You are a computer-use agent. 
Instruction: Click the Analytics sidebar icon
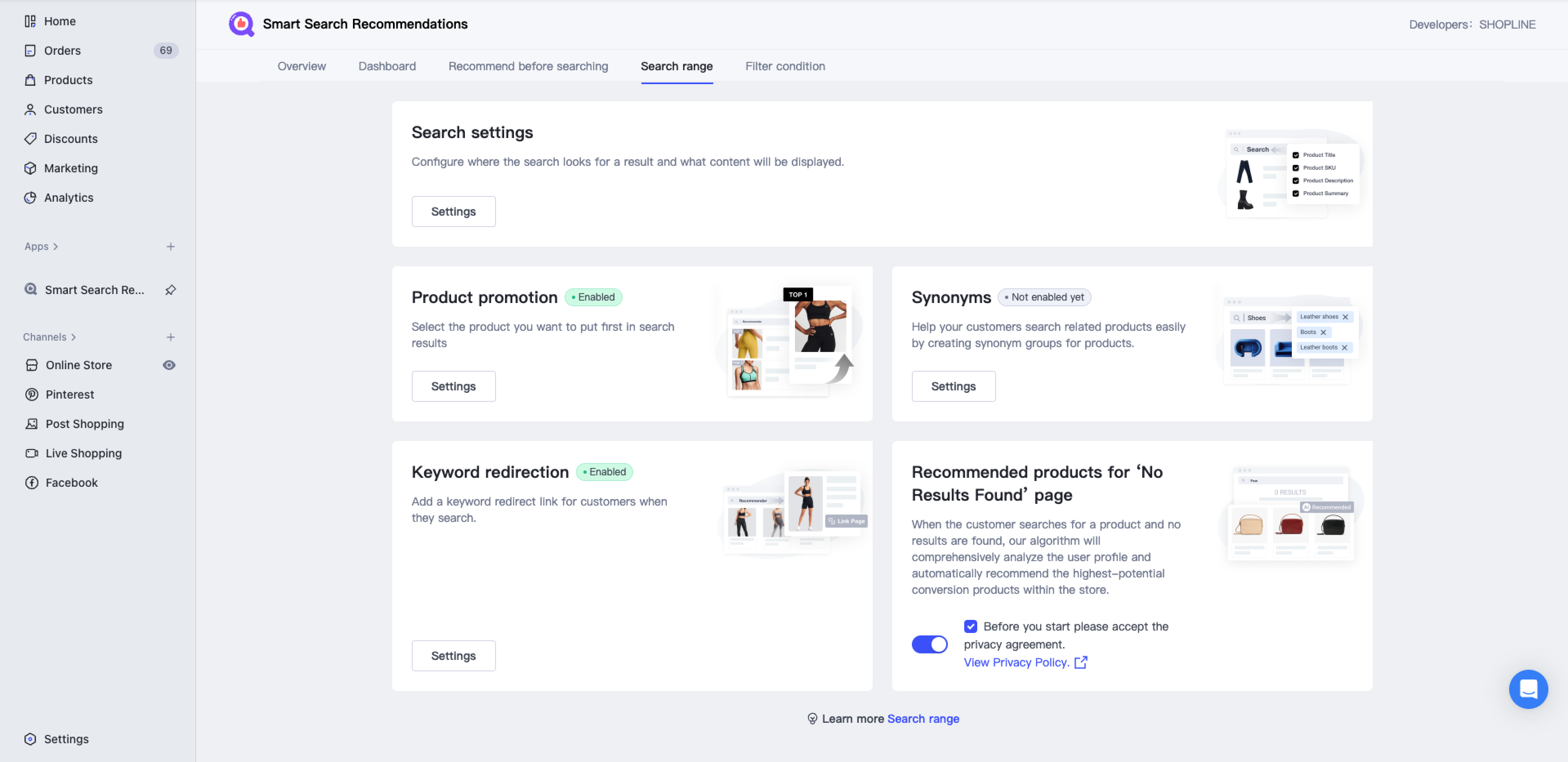pyautogui.click(x=30, y=198)
